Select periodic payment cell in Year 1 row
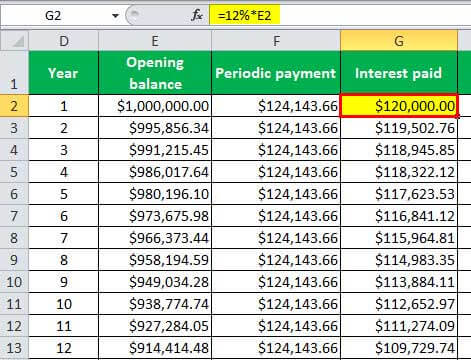This screenshot has height=360, width=471. 276,106
